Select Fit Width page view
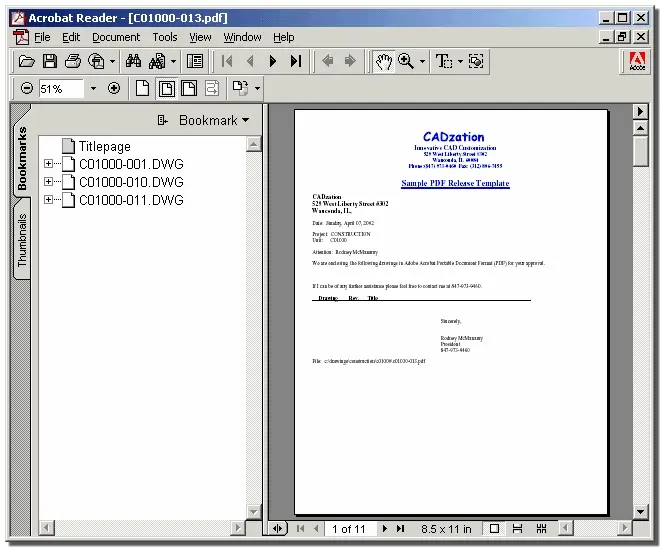Image resolution: width=660 pixels, height=547 pixels. click(189, 88)
